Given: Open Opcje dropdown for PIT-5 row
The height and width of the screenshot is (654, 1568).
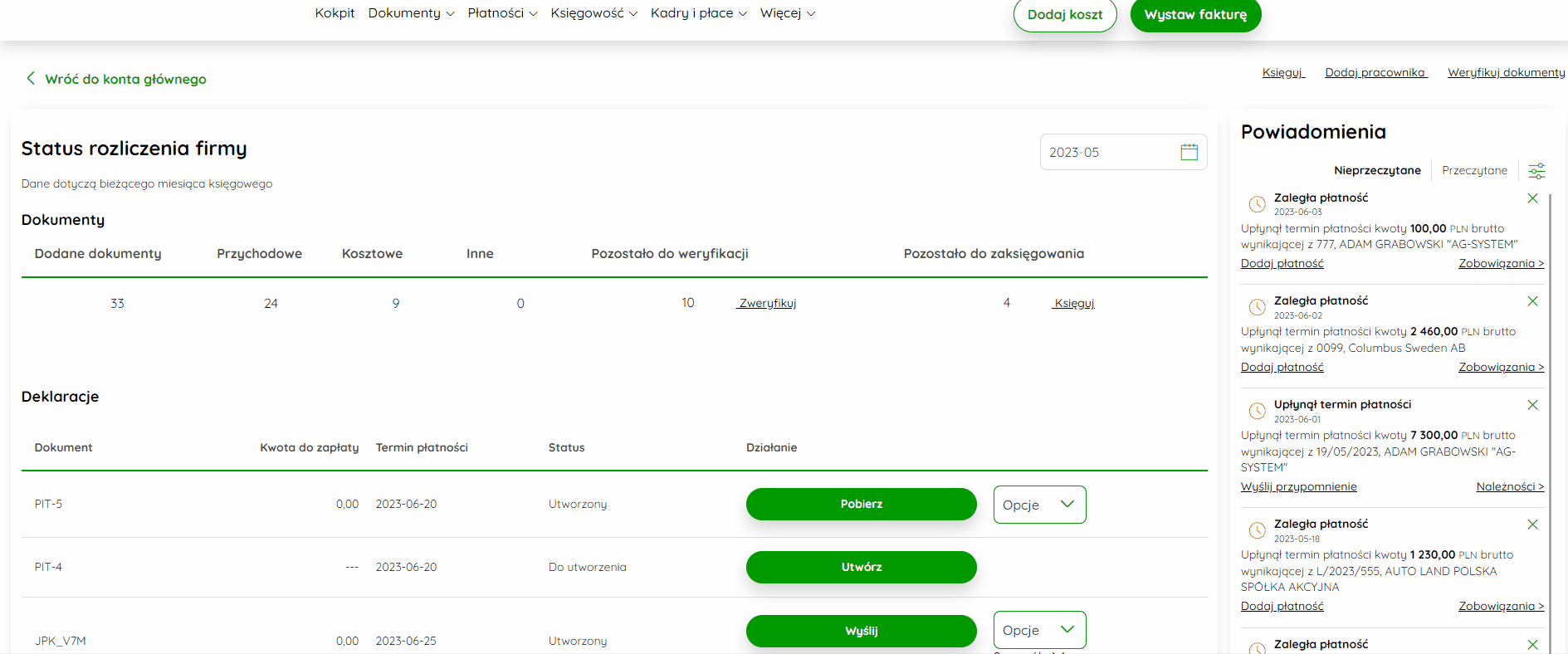Looking at the screenshot, I should (x=1039, y=505).
